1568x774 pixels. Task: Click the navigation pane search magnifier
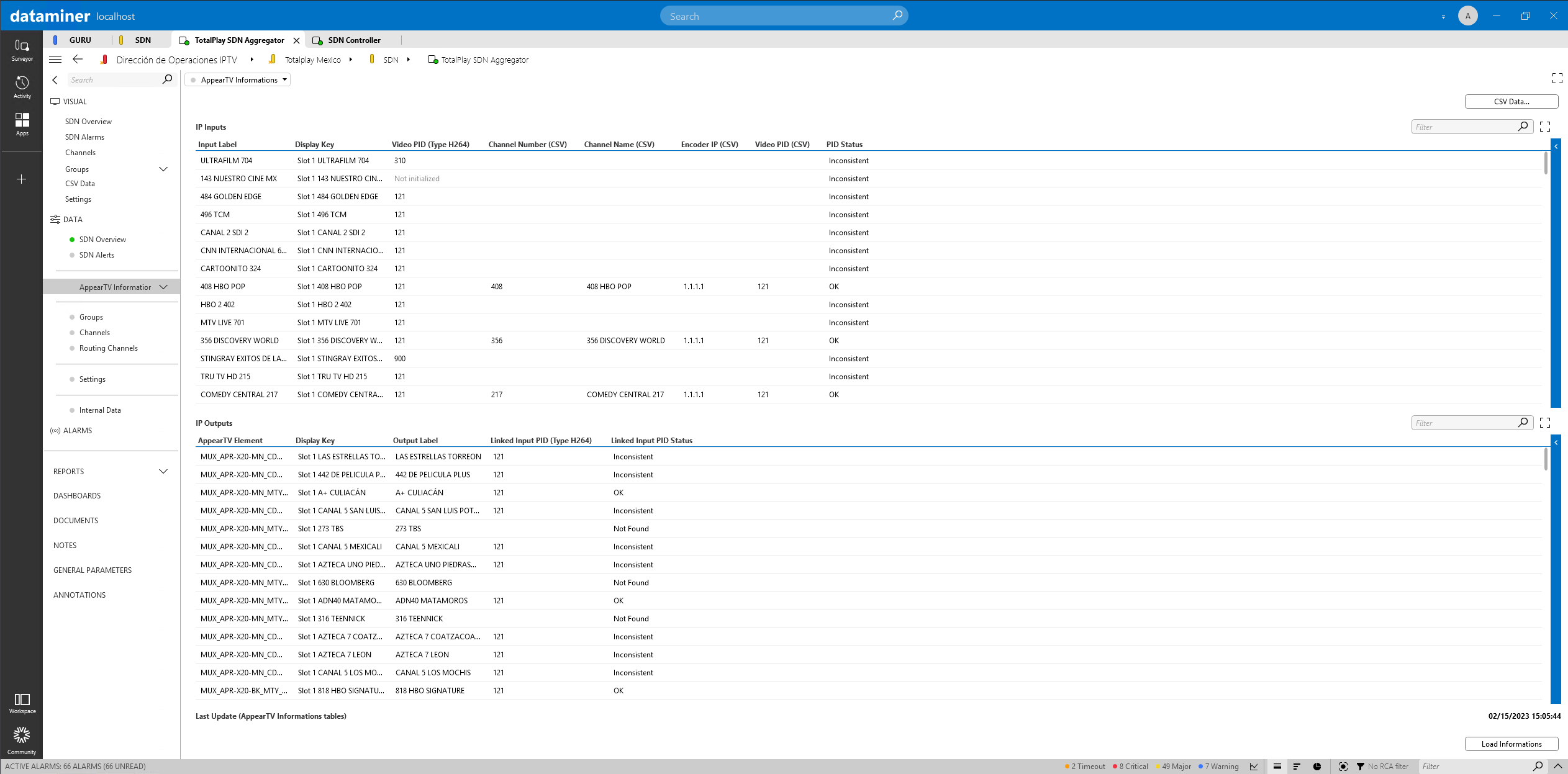pyautogui.click(x=167, y=79)
